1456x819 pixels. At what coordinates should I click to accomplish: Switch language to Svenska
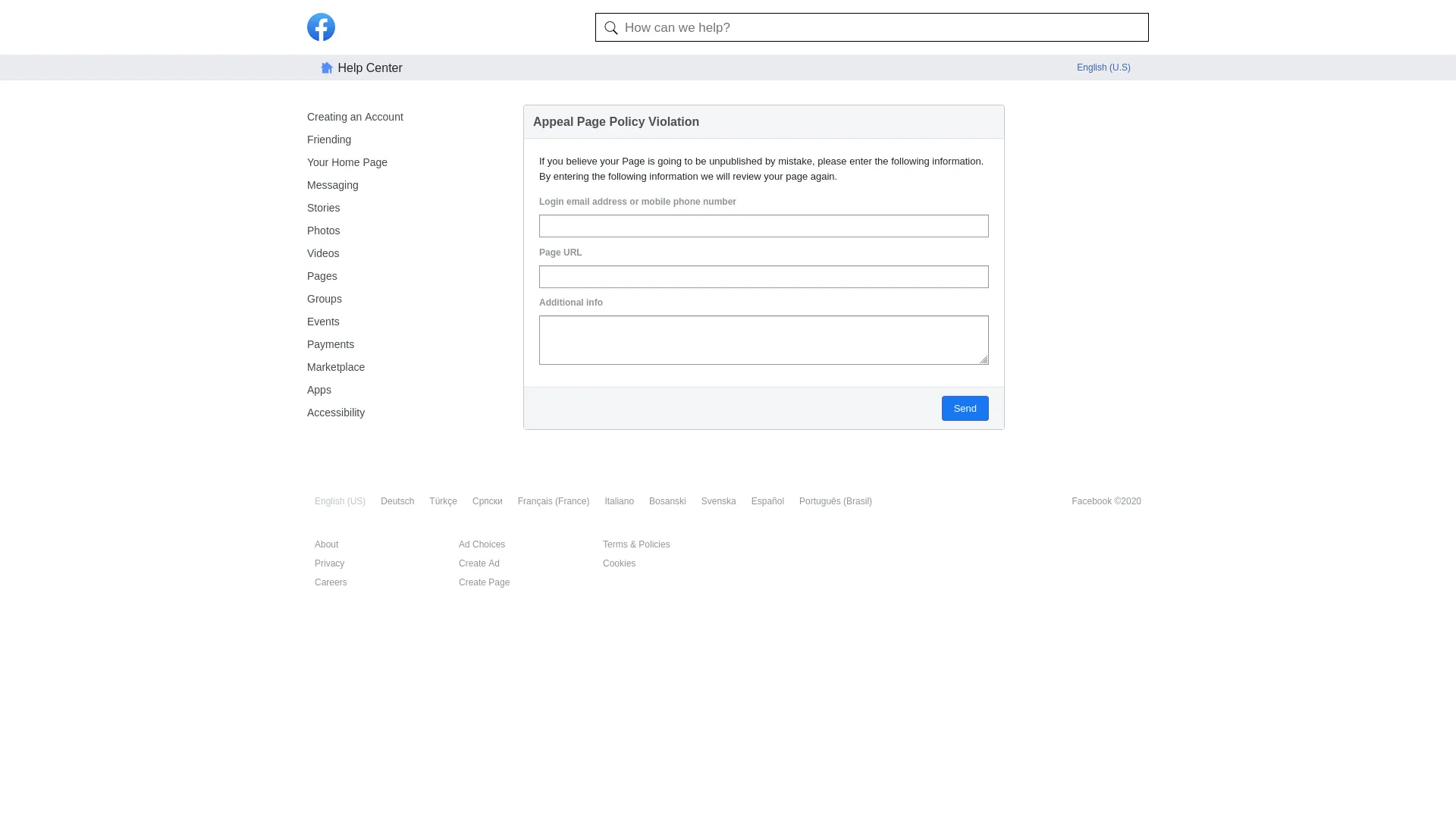click(719, 501)
